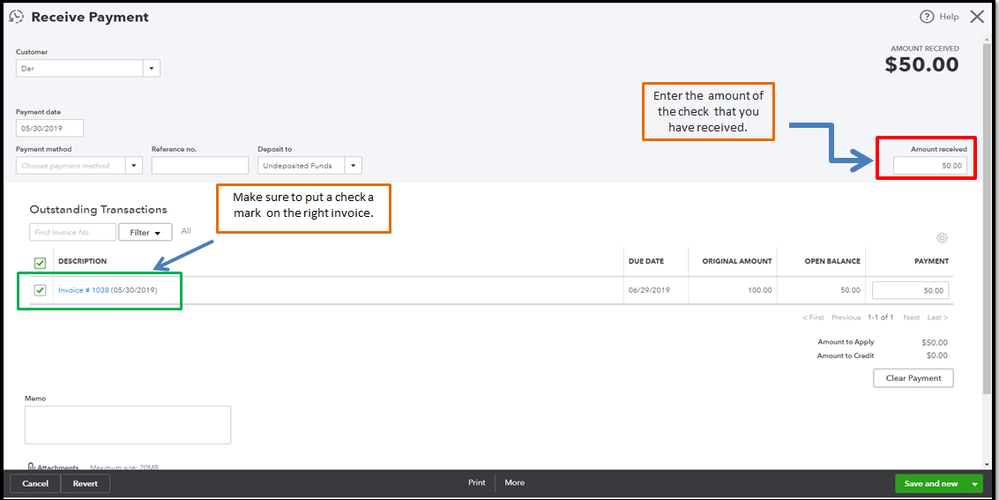Open the Help question mark icon

[x=927, y=17]
